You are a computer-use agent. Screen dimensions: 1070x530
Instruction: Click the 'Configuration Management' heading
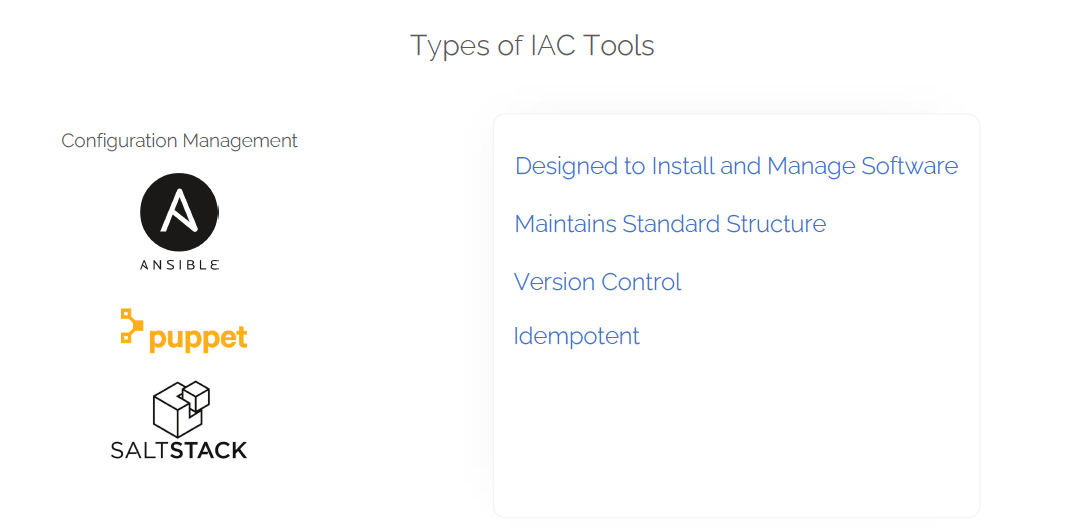click(x=179, y=141)
